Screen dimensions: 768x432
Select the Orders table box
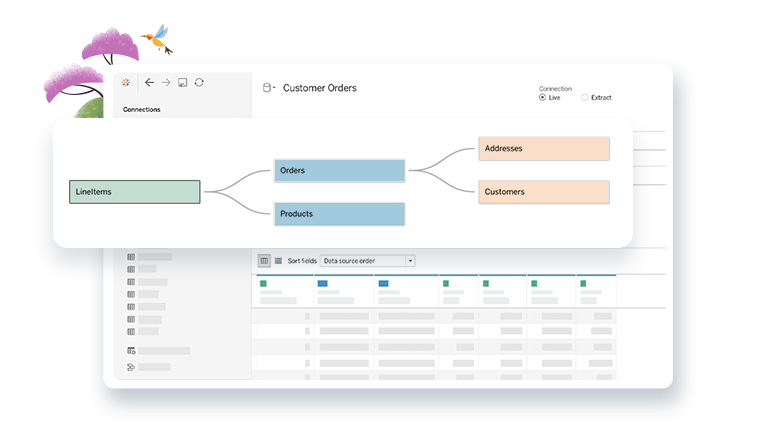pos(340,171)
